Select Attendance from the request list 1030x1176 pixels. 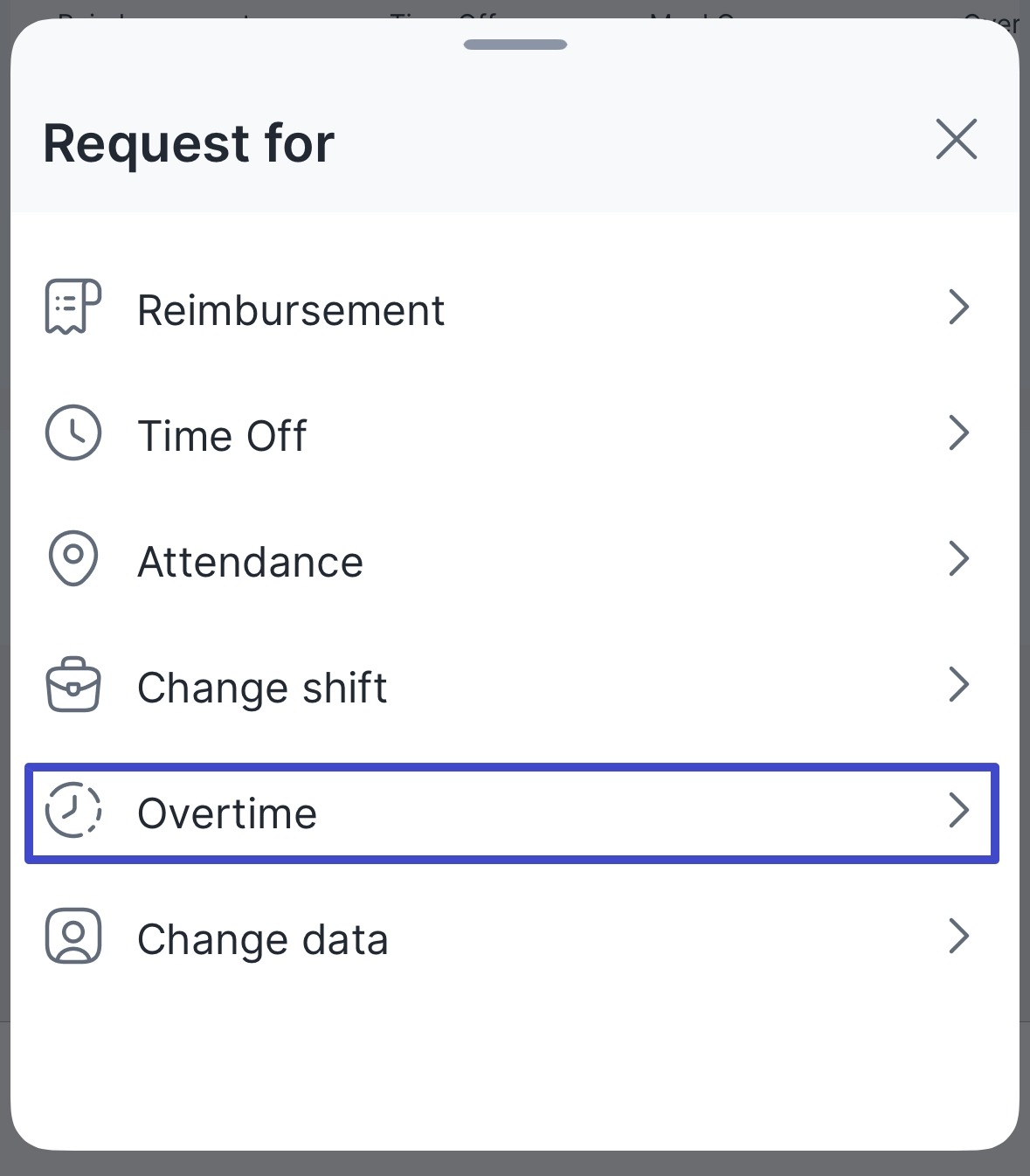(x=251, y=563)
